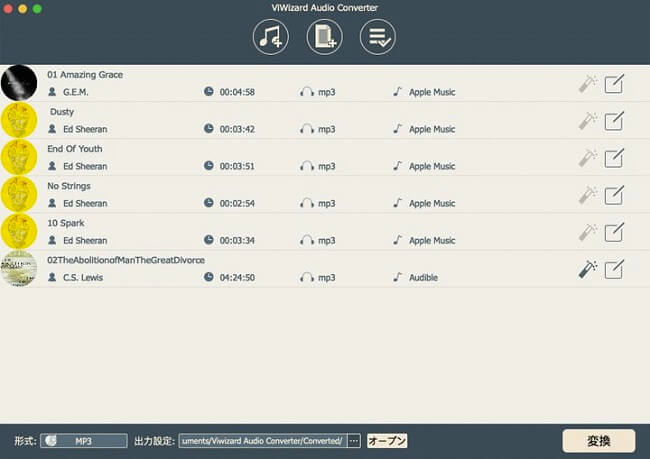The width and height of the screenshot is (650, 459).
Task: Click the effects wand for 10 Spark
Action: click(588, 232)
